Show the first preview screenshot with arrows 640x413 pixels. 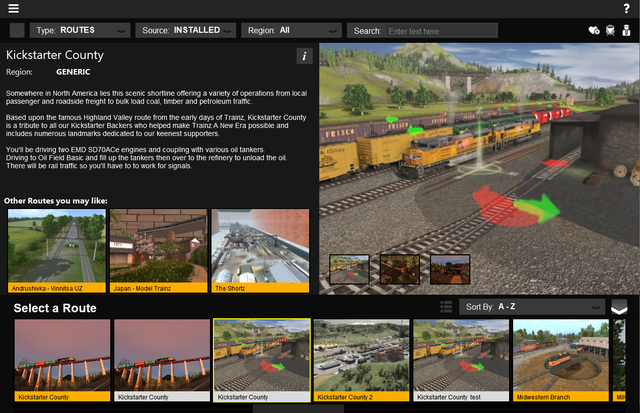(349, 269)
